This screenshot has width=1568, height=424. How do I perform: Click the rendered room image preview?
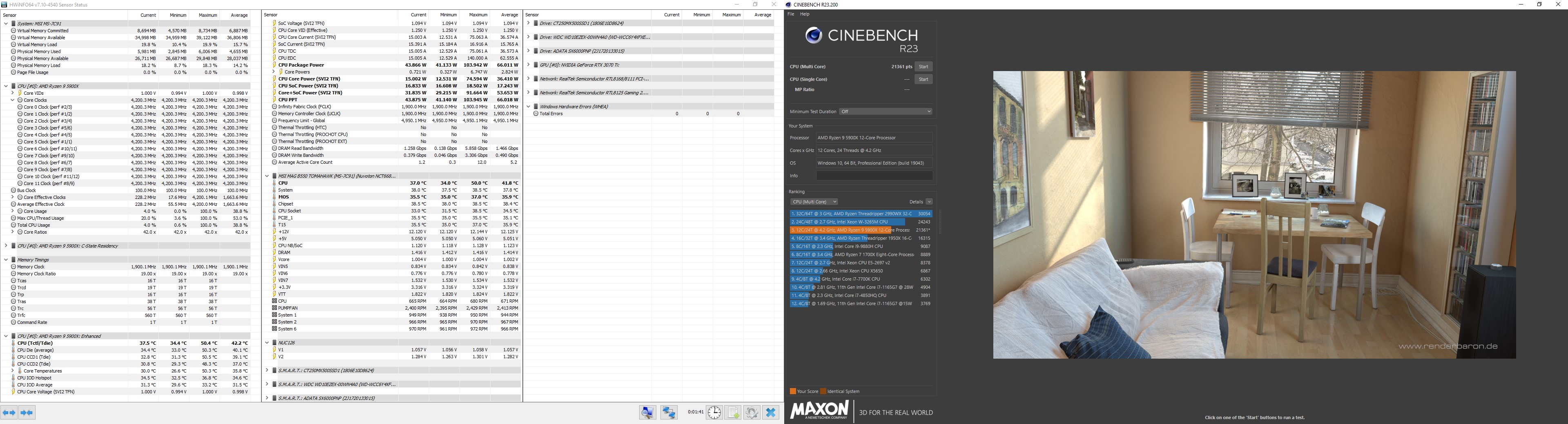pyautogui.click(x=1254, y=215)
